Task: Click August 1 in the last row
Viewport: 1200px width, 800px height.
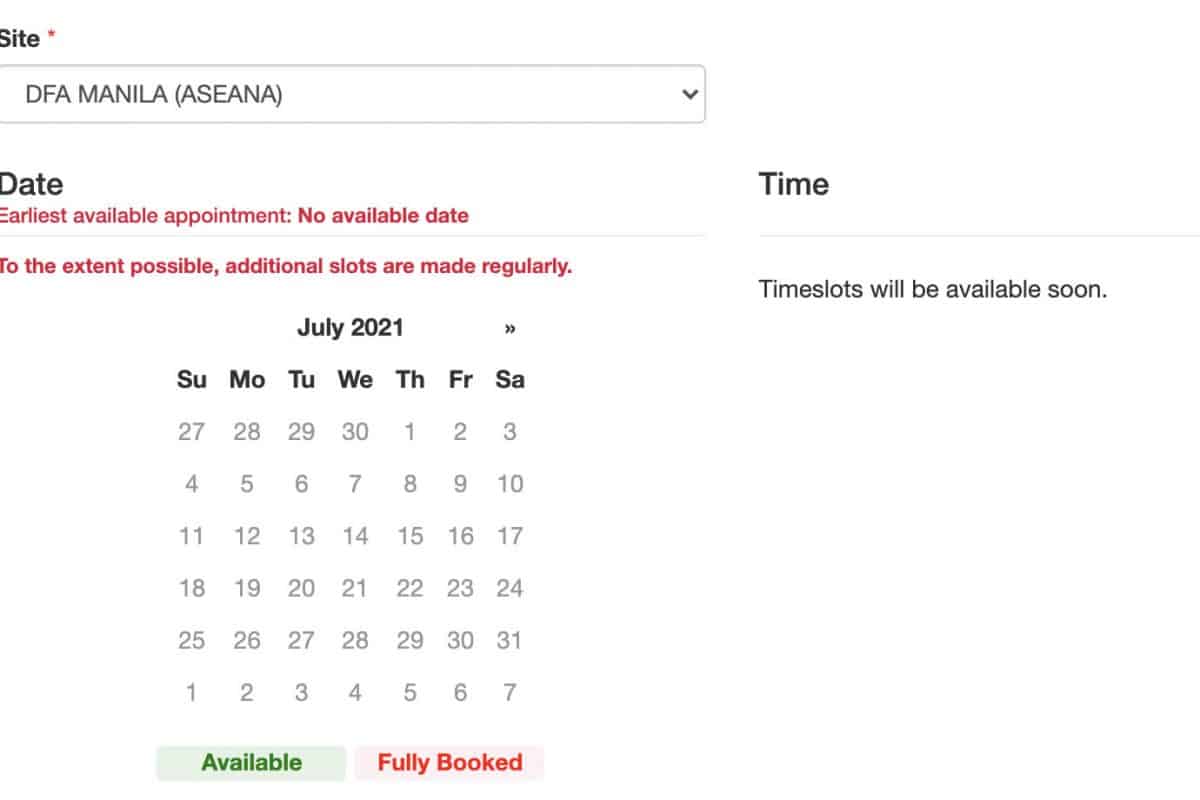Action: 191,692
